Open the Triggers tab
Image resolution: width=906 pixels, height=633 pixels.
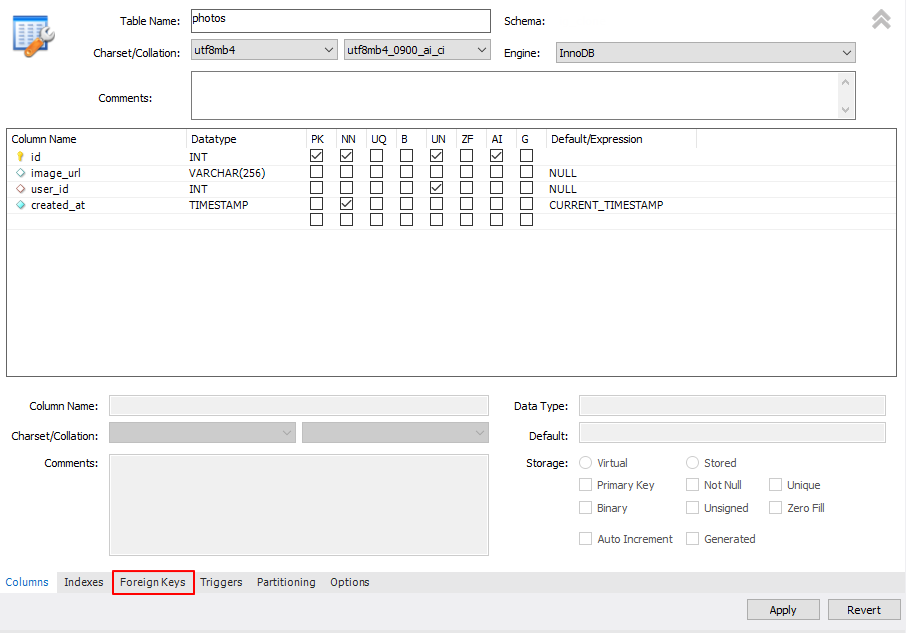pos(221,582)
